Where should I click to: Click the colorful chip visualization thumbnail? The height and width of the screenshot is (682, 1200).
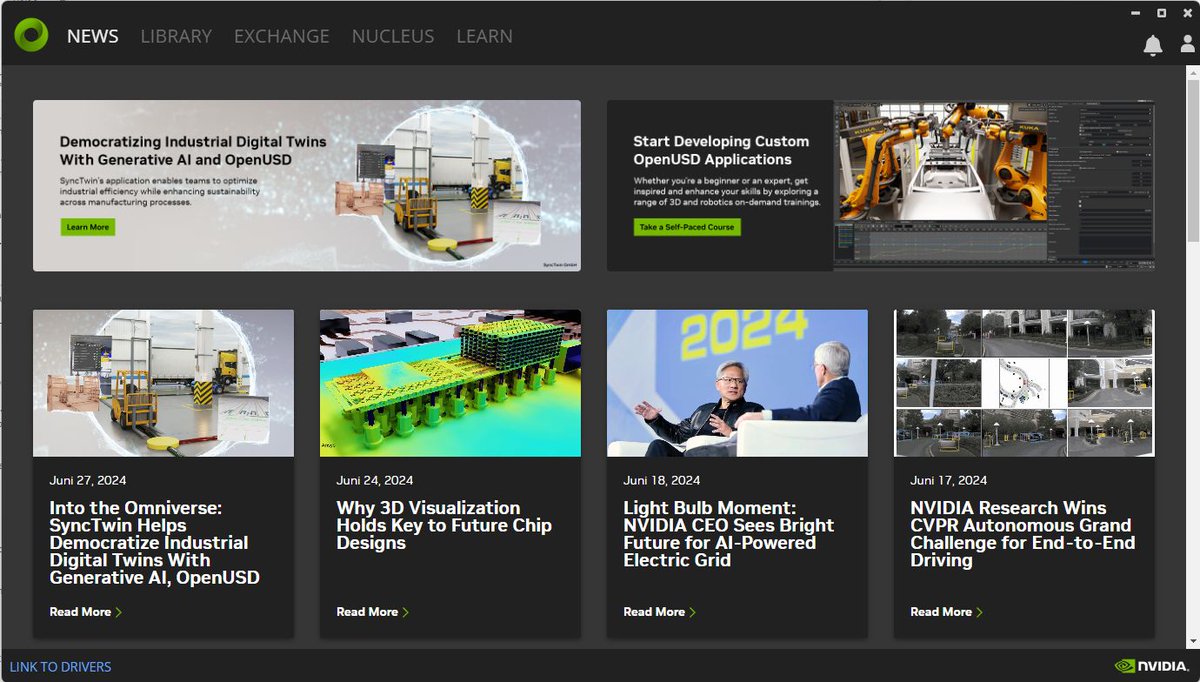tap(450, 383)
